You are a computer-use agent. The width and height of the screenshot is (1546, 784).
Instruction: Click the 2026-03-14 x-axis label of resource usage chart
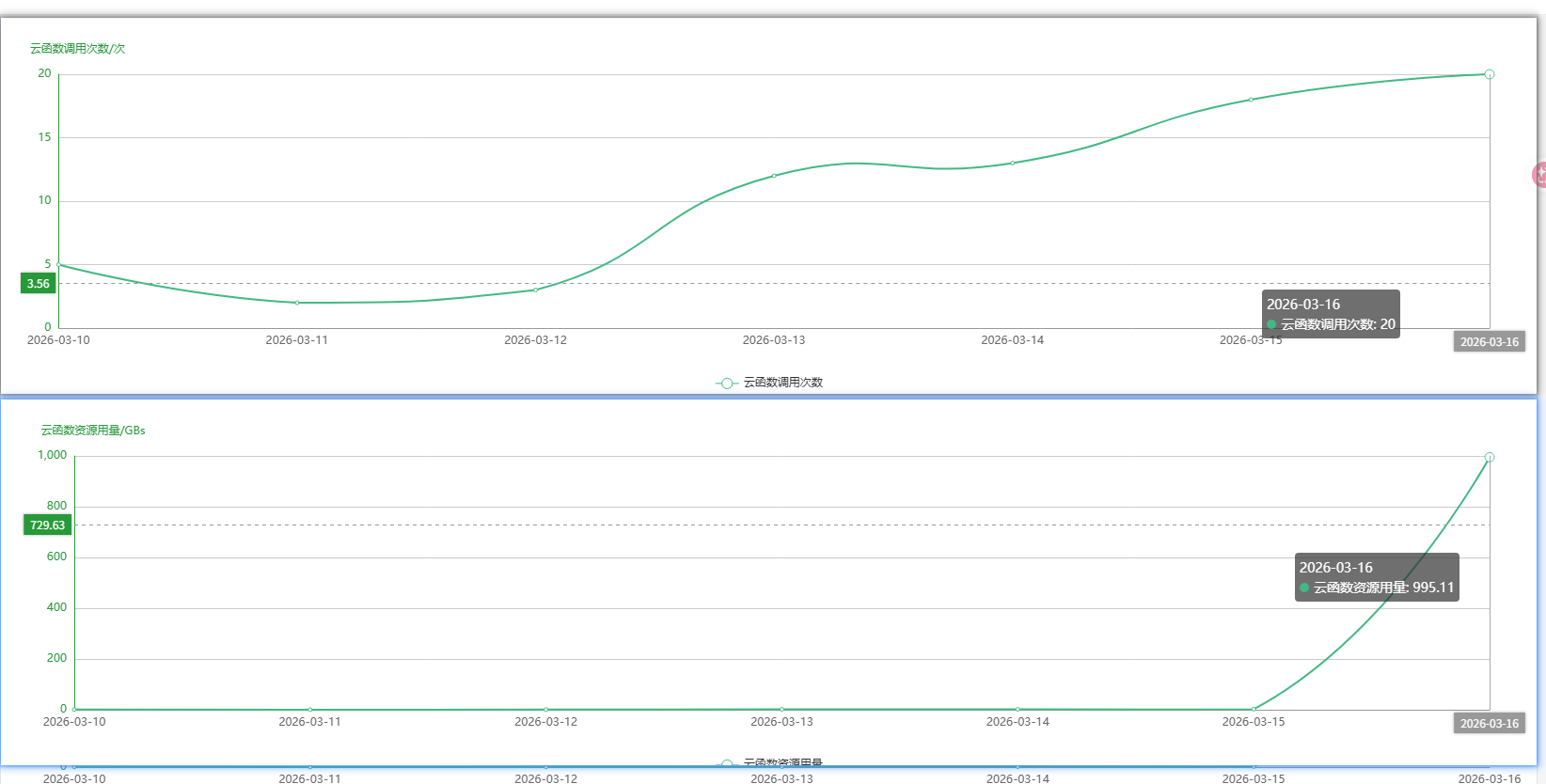pyautogui.click(x=1018, y=722)
